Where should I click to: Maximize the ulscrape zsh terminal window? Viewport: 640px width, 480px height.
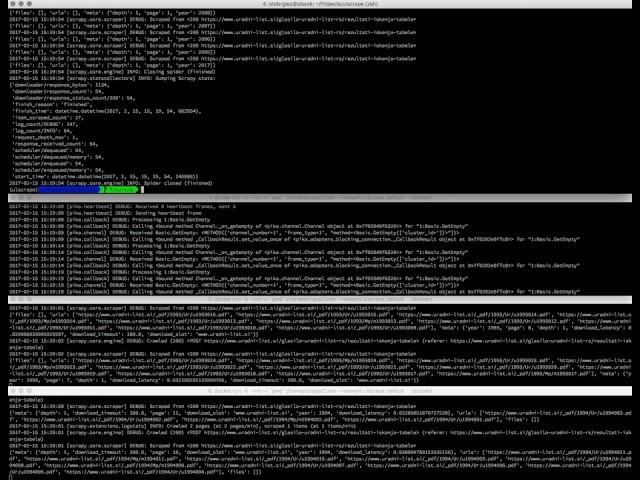(x=29, y=4)
